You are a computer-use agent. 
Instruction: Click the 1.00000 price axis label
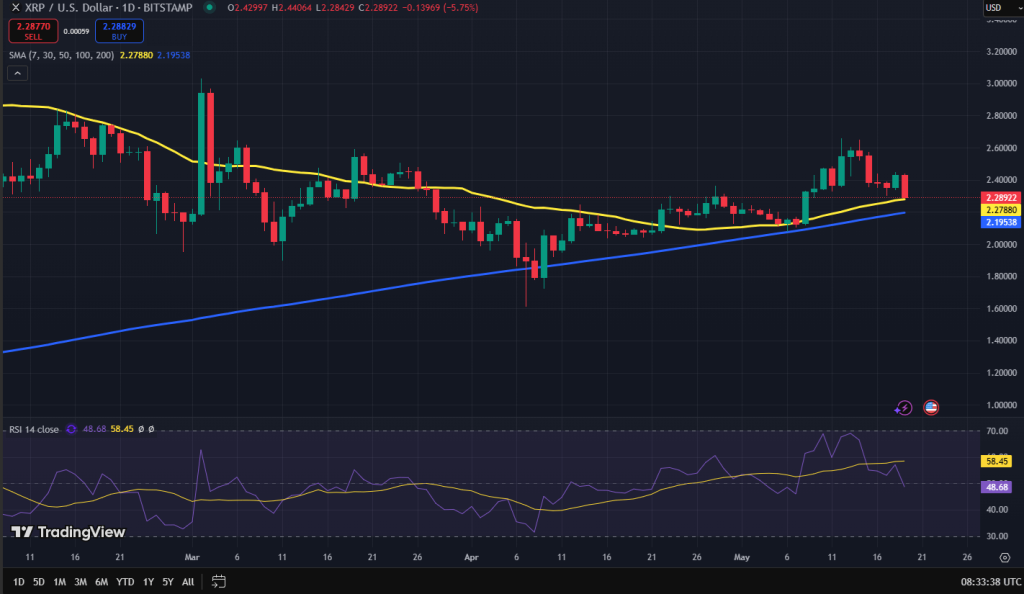[1001, 405]
